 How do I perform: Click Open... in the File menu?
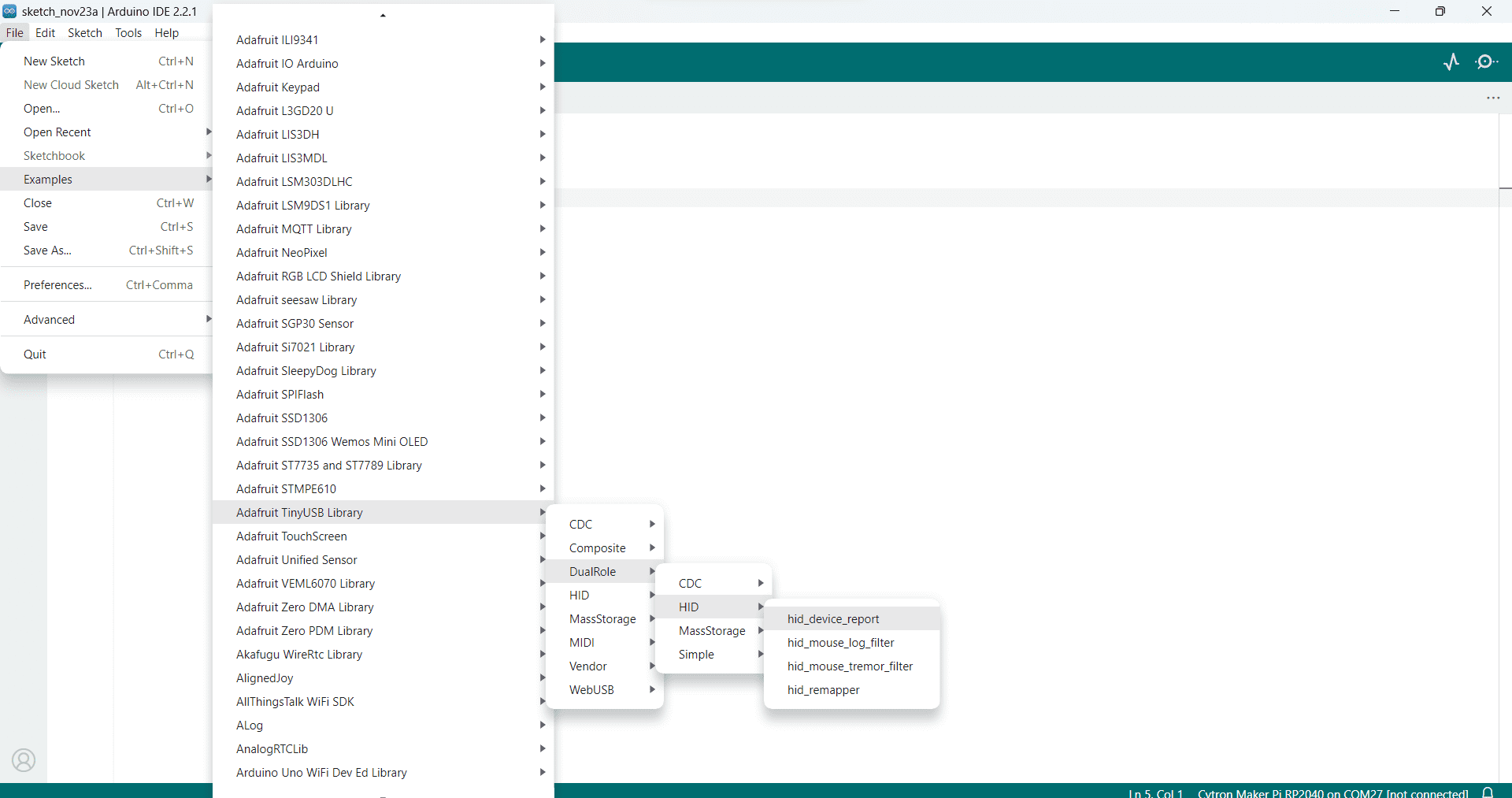(106, 109)
